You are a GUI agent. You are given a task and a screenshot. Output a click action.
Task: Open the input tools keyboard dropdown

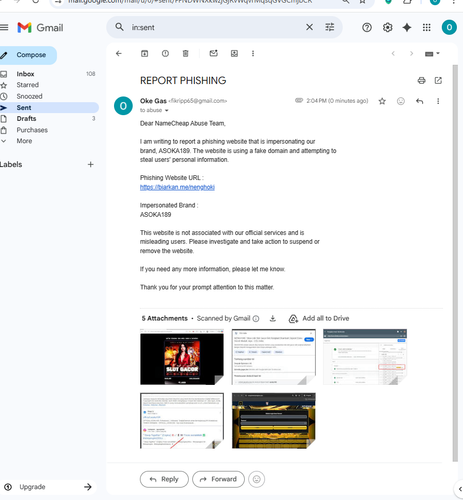coord(432,54)
